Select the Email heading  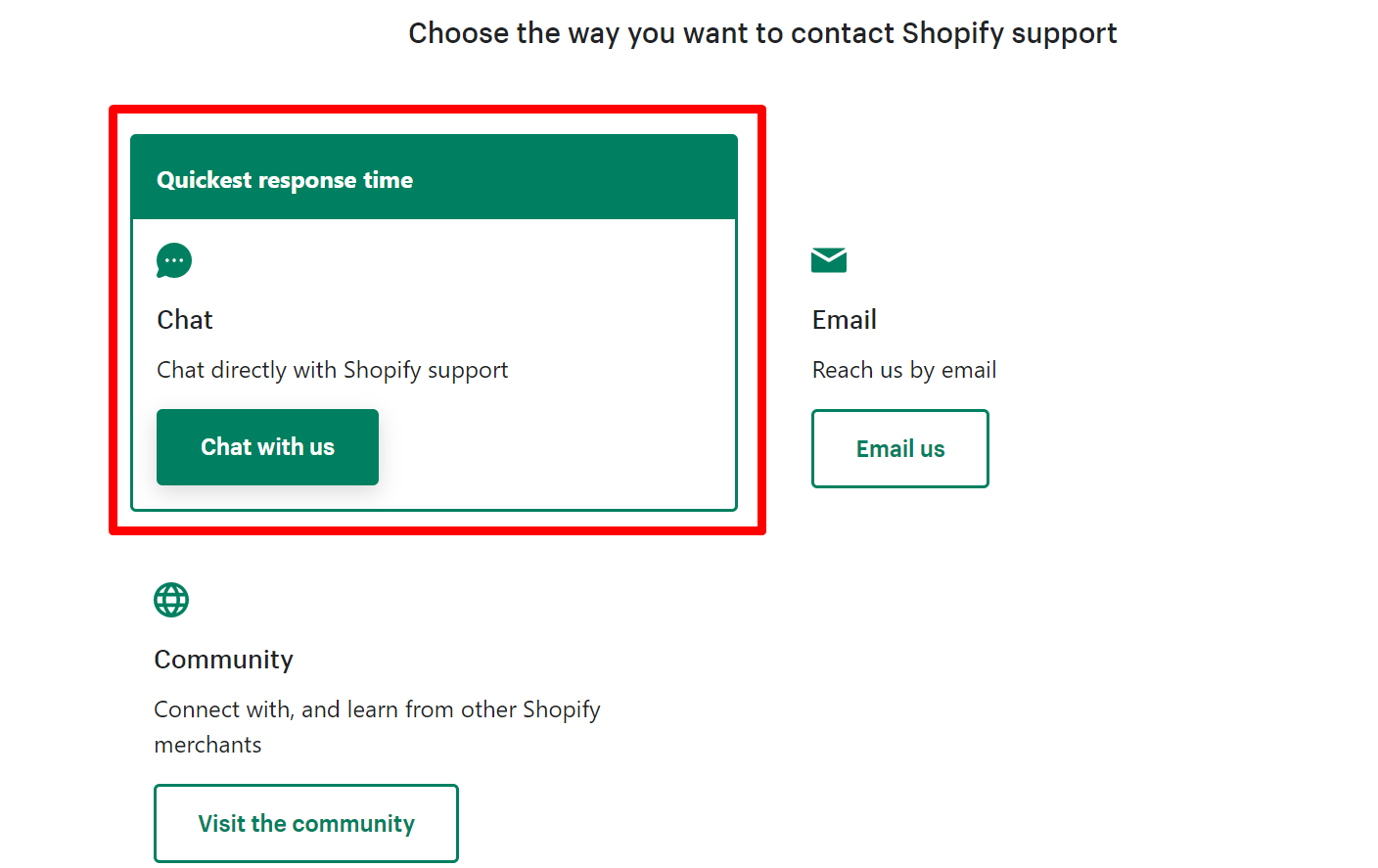tap(844, 320)
